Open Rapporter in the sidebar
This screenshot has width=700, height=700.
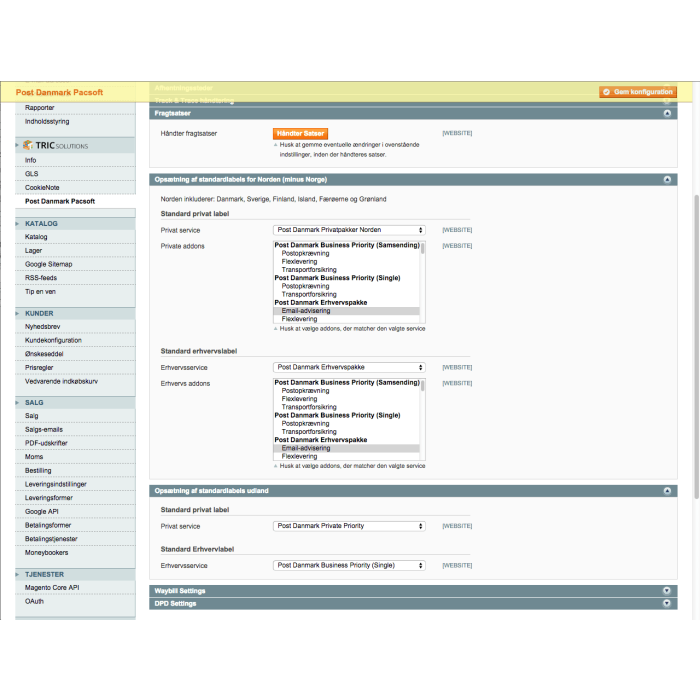(40, 108)
